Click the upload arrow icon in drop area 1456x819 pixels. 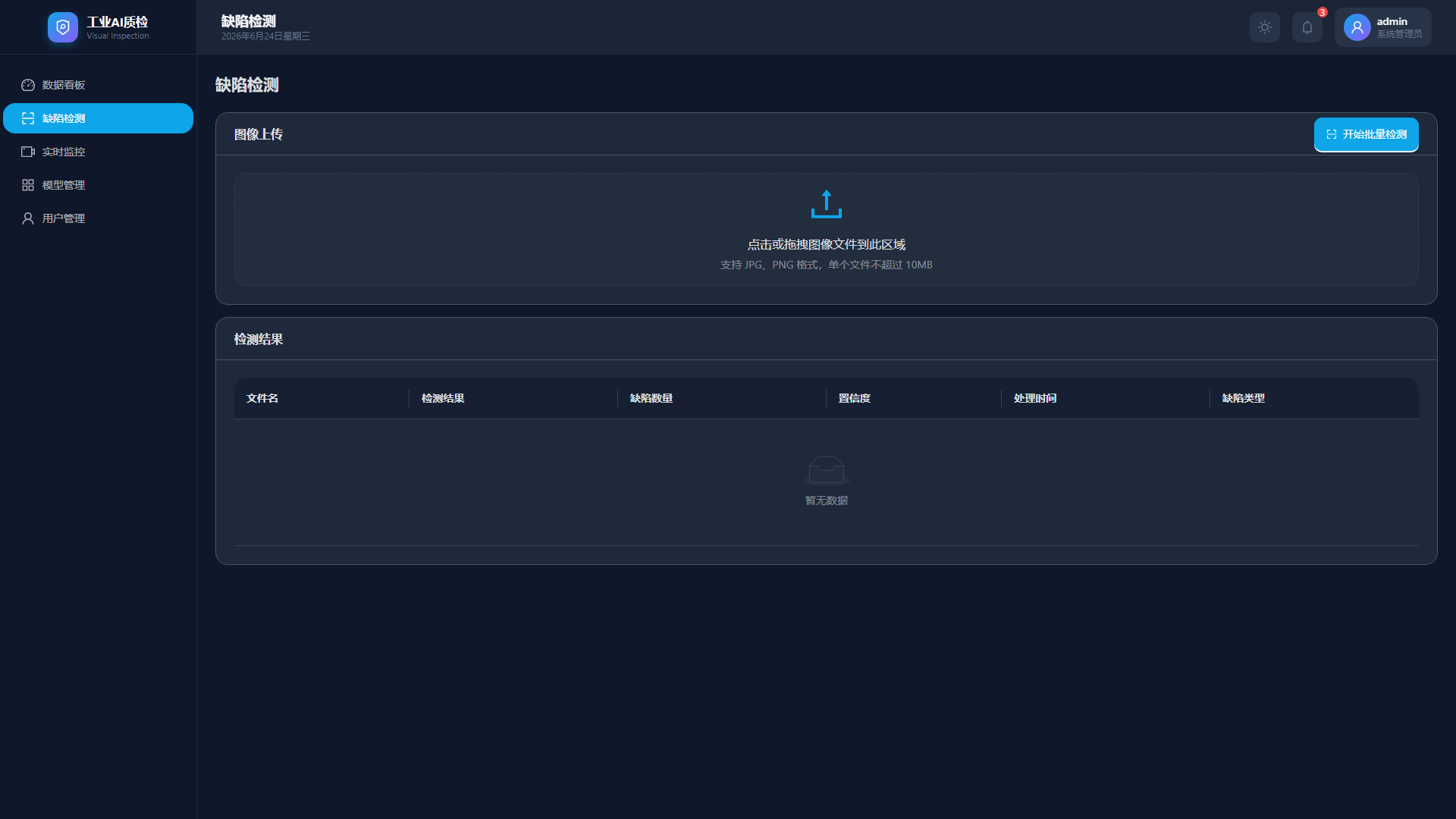point(827,204)
